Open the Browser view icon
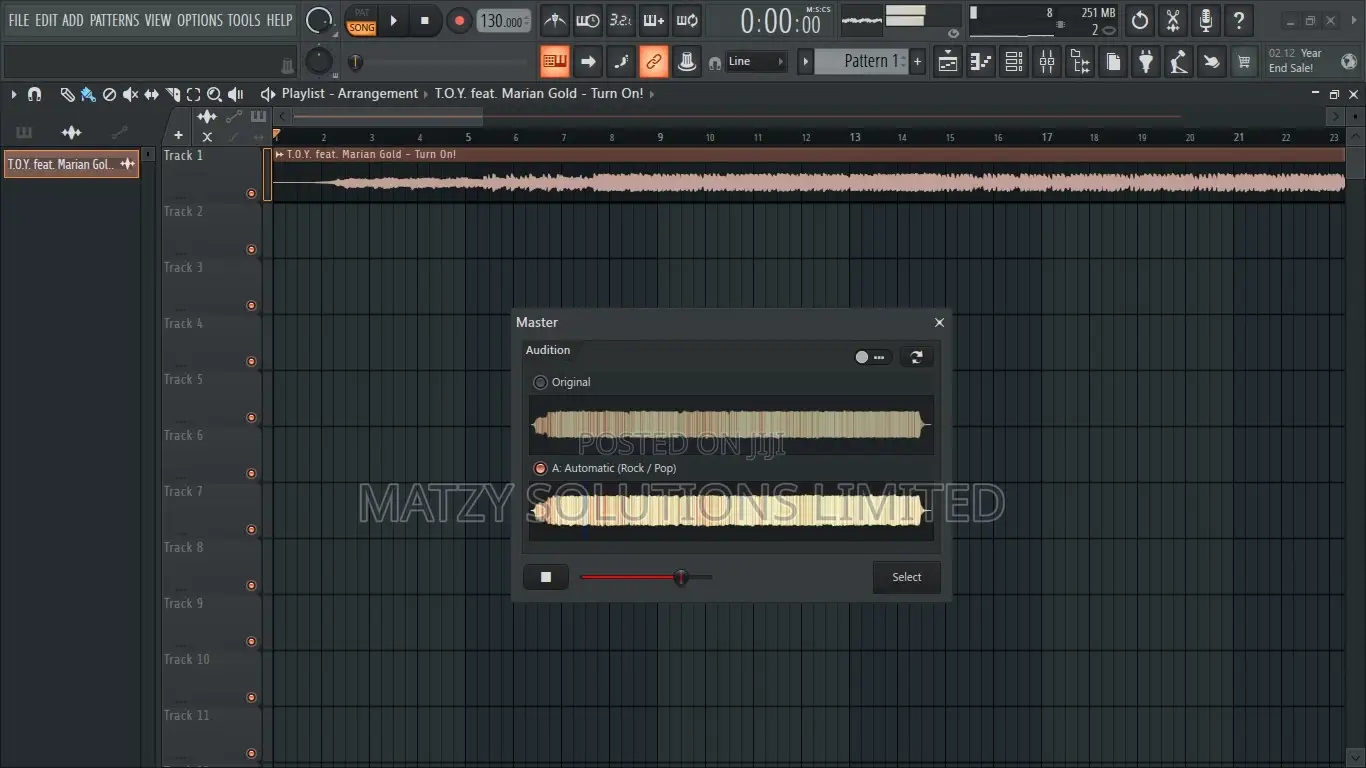1366x768 pixels. point(1080,62)
